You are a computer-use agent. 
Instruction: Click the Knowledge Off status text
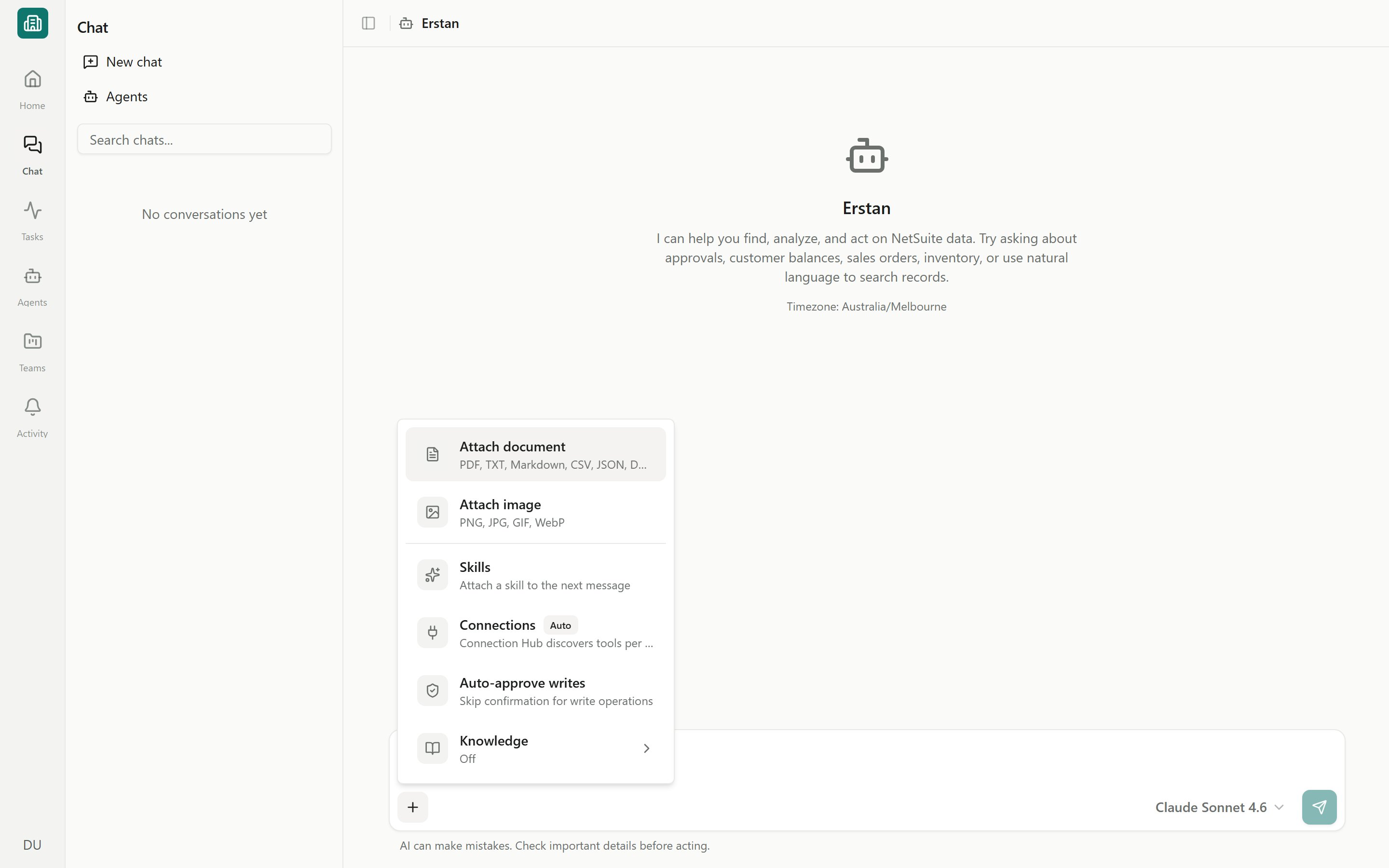[x=467, y=759]
